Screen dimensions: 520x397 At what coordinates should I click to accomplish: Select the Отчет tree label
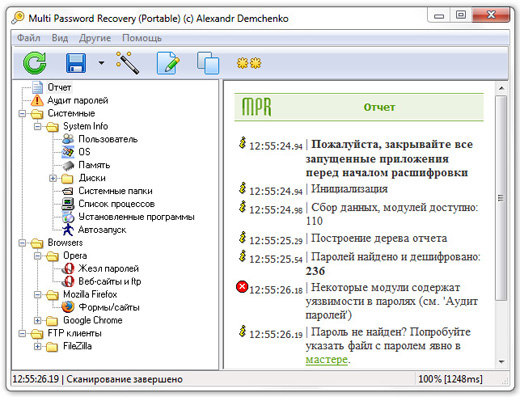[59, 87]
